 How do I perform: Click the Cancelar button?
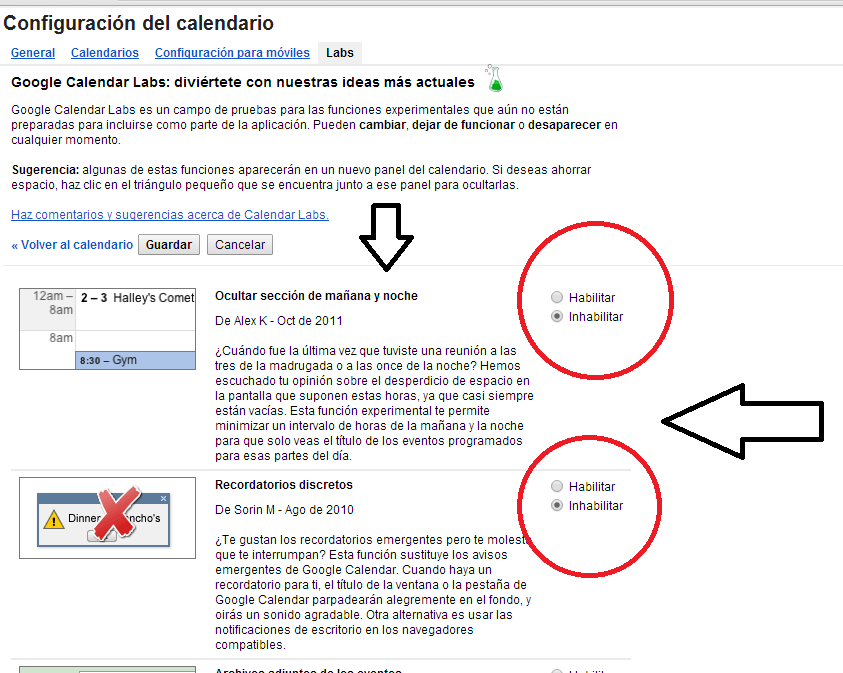[240, 245]
